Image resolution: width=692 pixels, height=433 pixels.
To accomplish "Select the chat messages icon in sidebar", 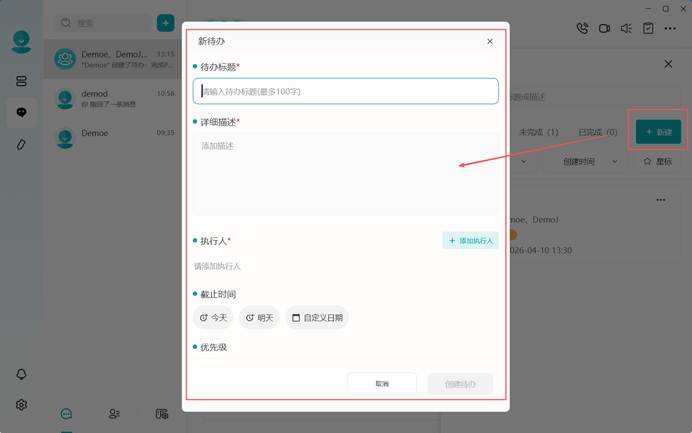I will click(x=21, y=113).
